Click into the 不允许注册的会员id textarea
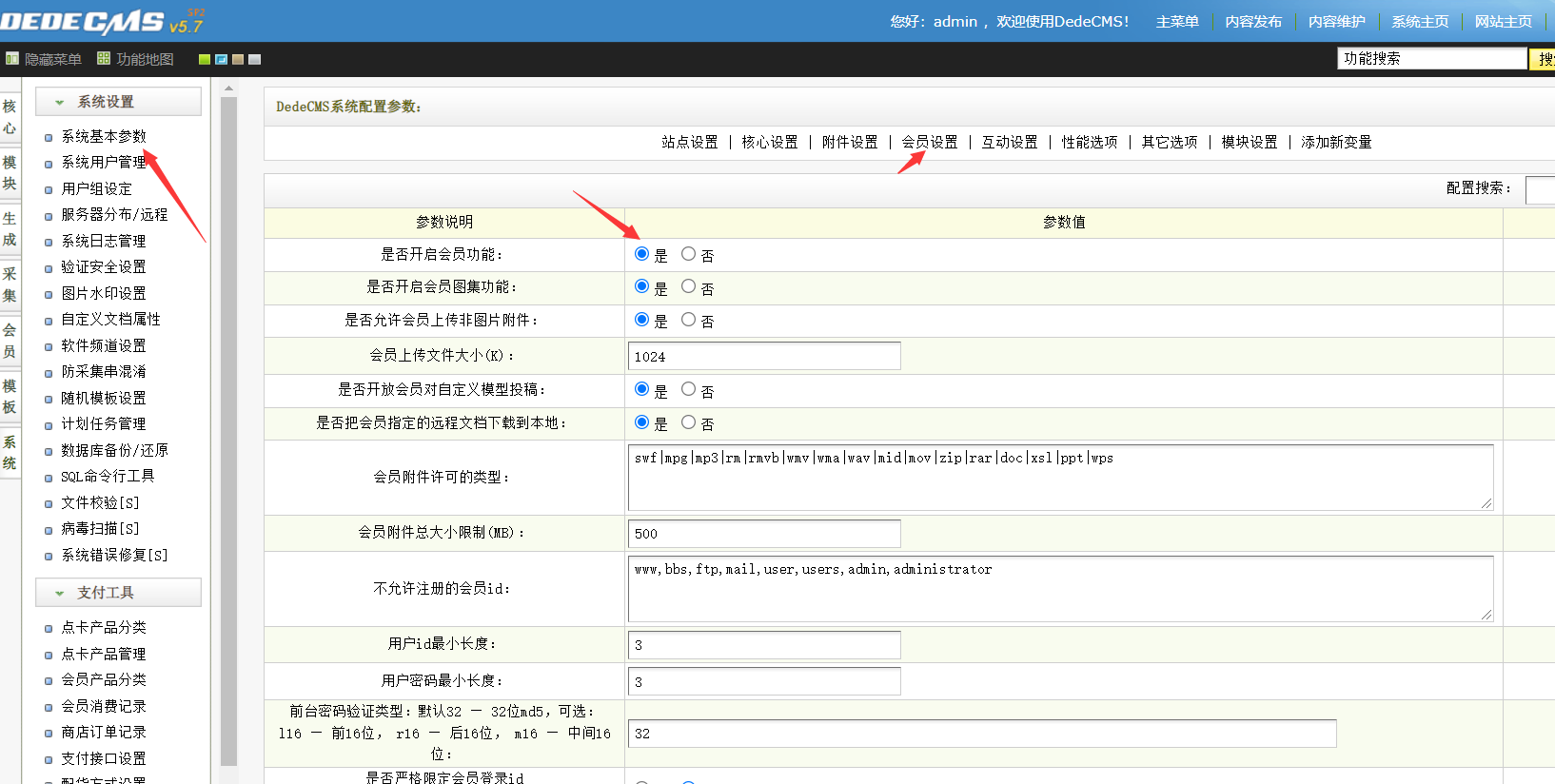 1061,589
